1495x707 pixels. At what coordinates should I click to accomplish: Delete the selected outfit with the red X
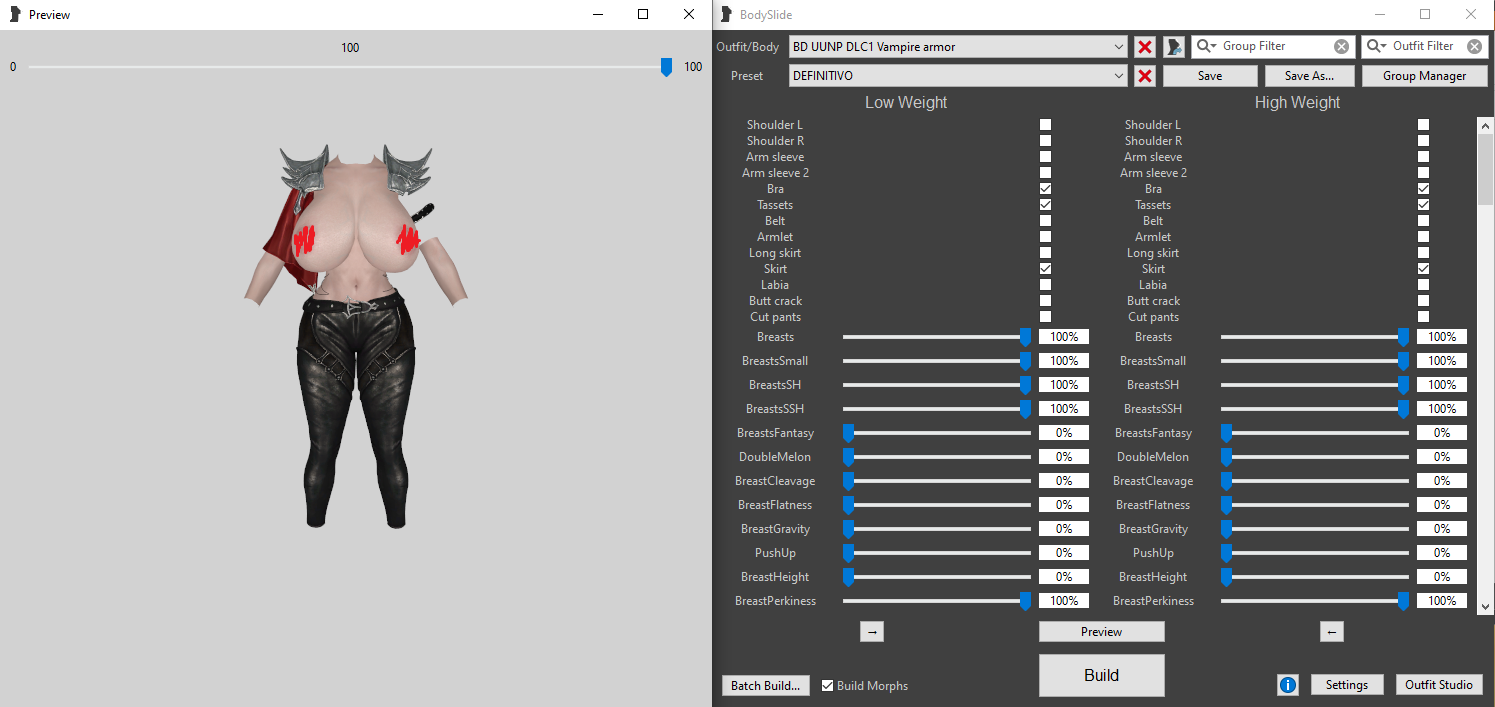(1145, 46)
